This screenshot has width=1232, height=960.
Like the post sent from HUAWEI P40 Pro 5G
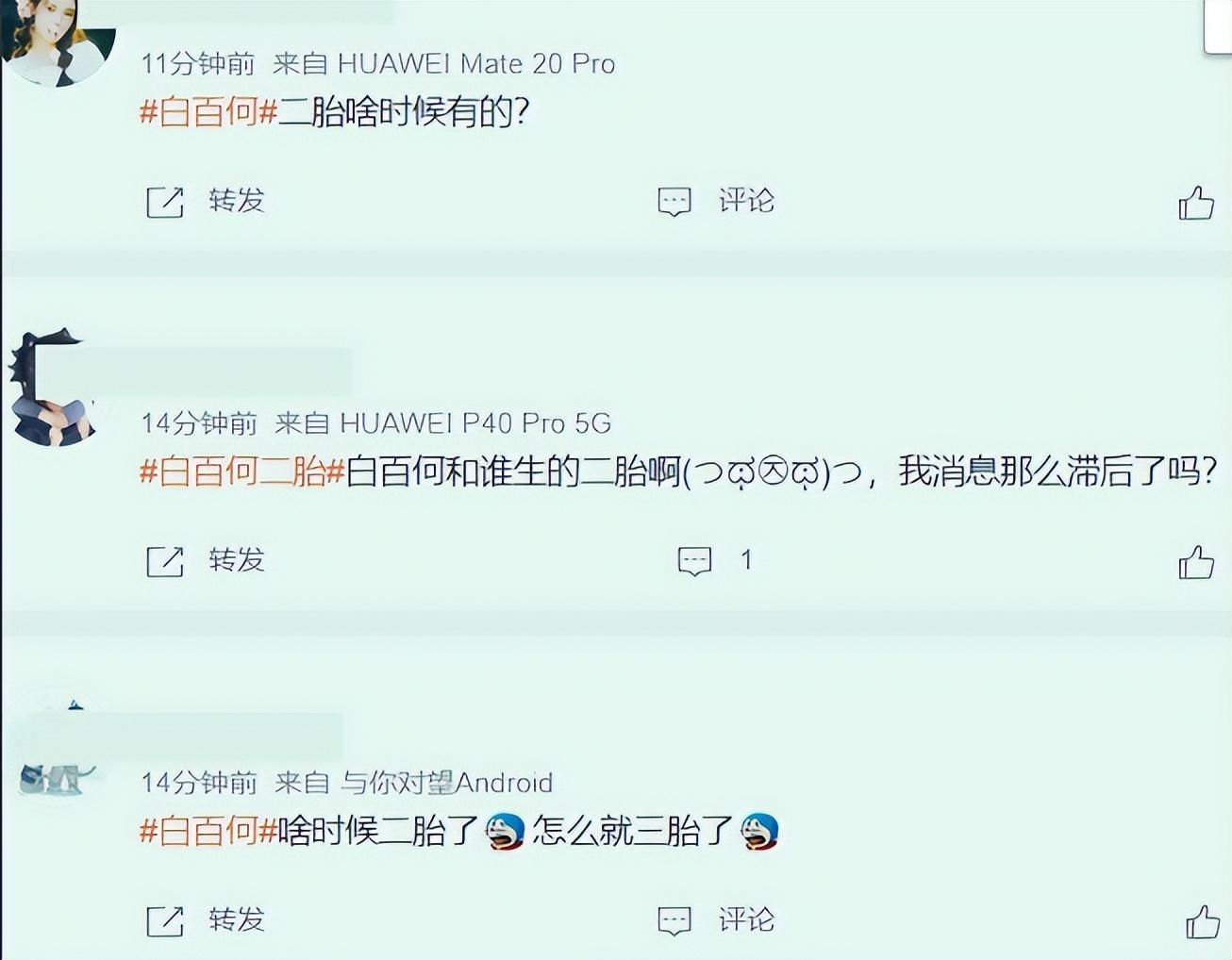tap(1196, 562)
